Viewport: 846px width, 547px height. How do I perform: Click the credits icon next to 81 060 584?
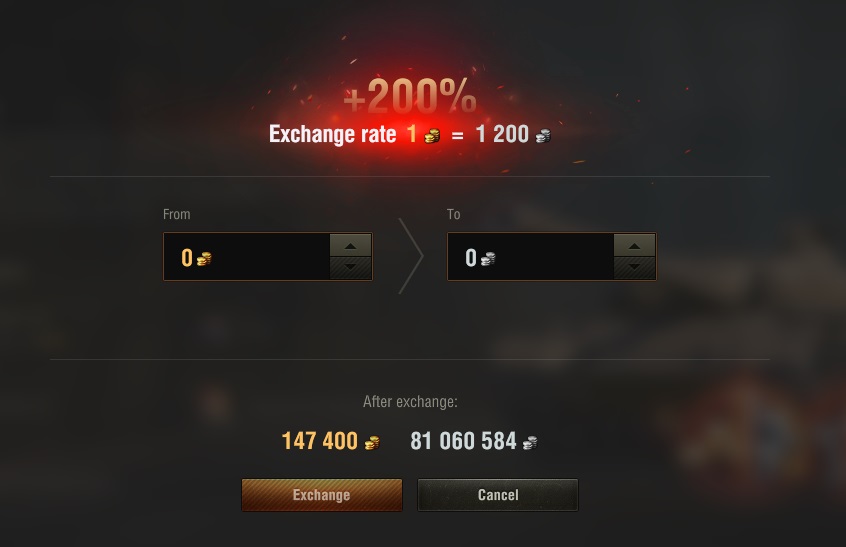[x=530, y=442]
